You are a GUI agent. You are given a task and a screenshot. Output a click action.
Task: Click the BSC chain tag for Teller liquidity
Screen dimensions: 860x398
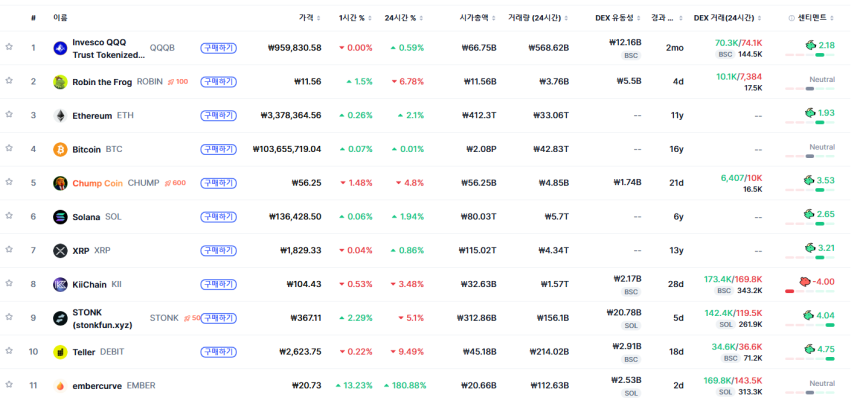click(631, 359)
